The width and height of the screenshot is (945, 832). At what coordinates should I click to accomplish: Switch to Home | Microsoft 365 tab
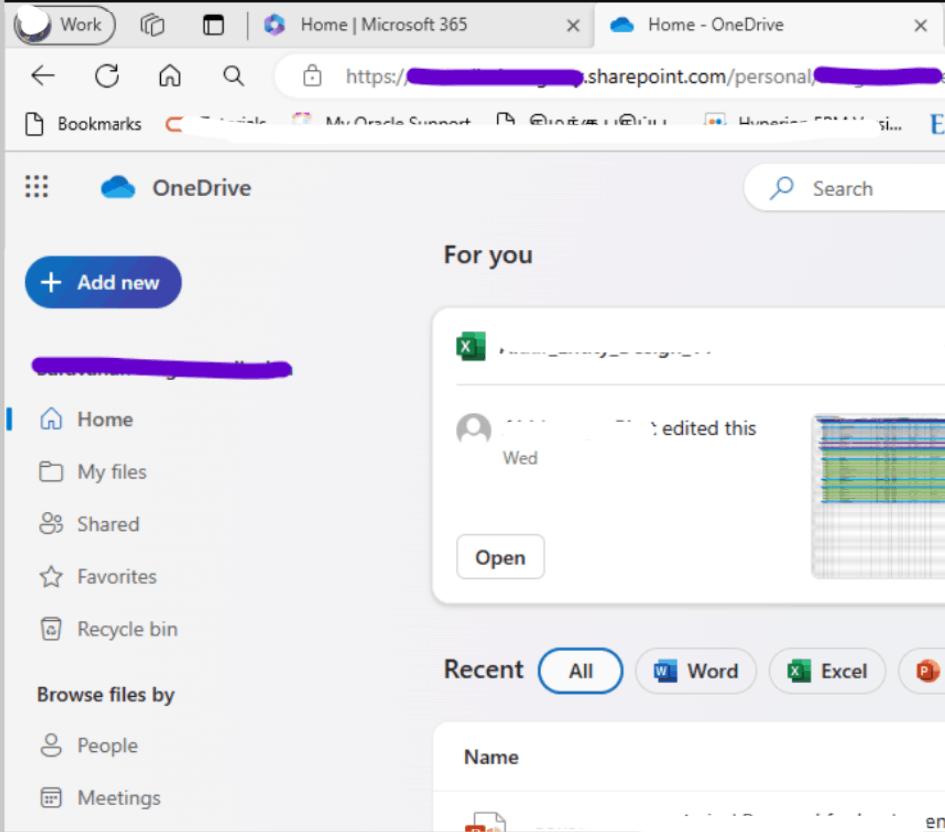(x=383, y=25)
